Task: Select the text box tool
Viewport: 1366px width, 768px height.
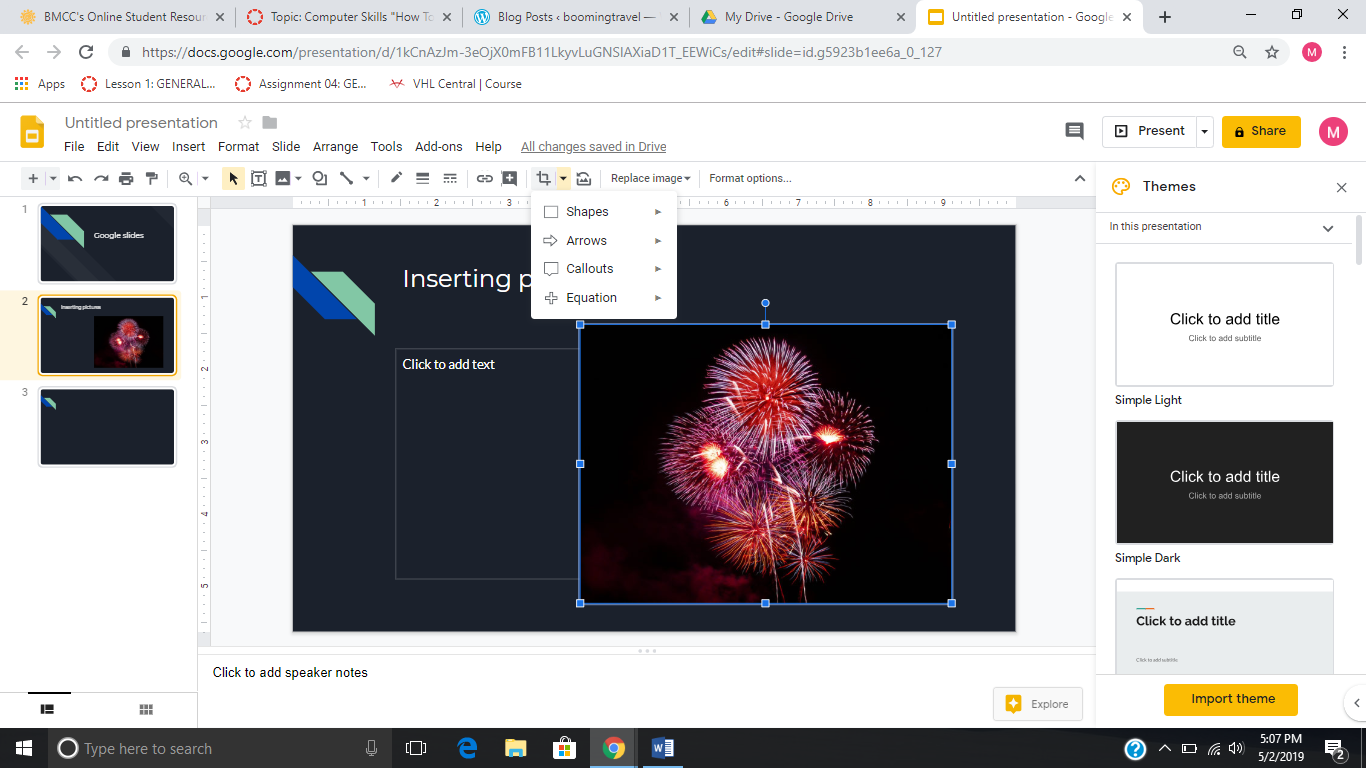Action: (x=258, y=178)
